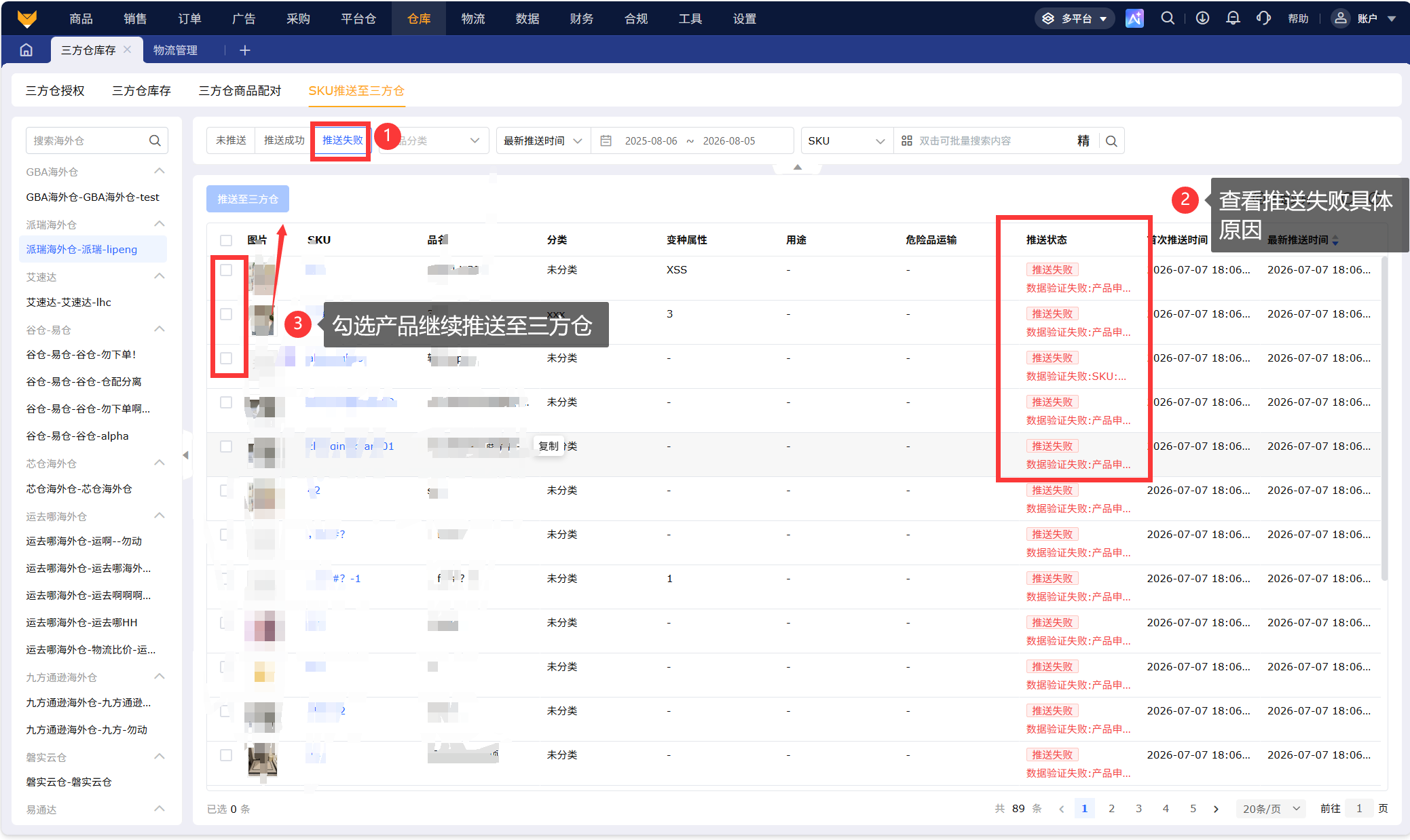Open the 商品 main menu
Viewport: 1410px width, 840px height.
pos(81,18)
